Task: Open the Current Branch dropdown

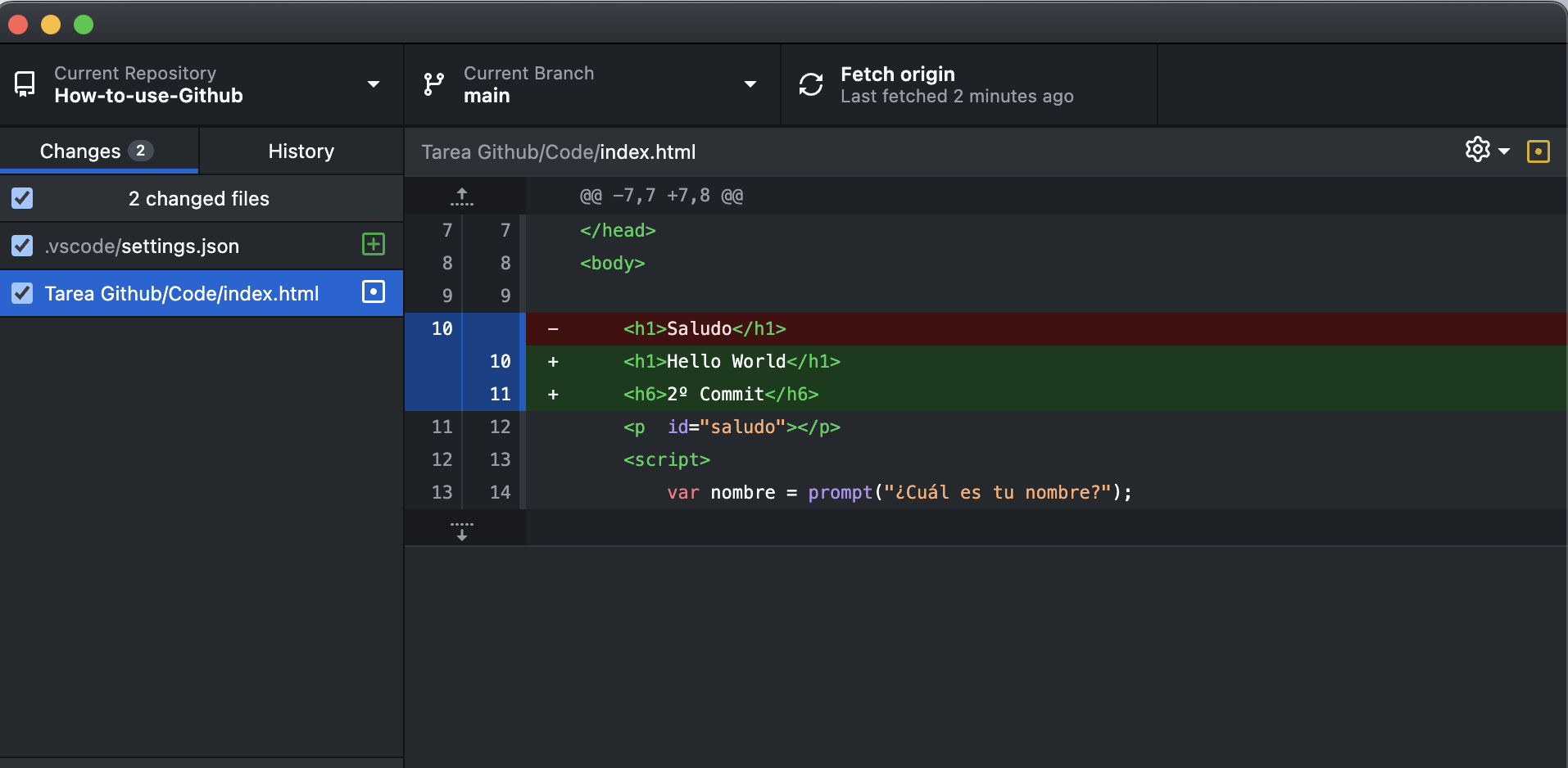Action: click(x=750, y=84)
